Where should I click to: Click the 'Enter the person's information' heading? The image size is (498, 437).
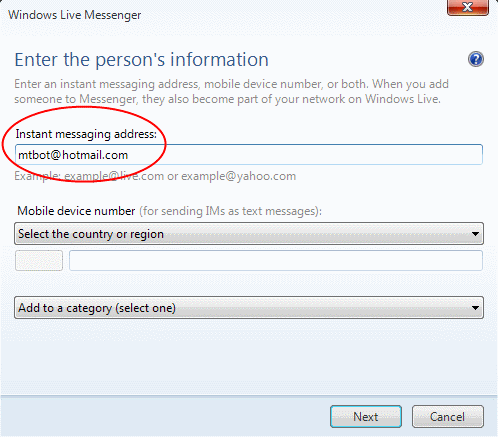coord(141,60)
